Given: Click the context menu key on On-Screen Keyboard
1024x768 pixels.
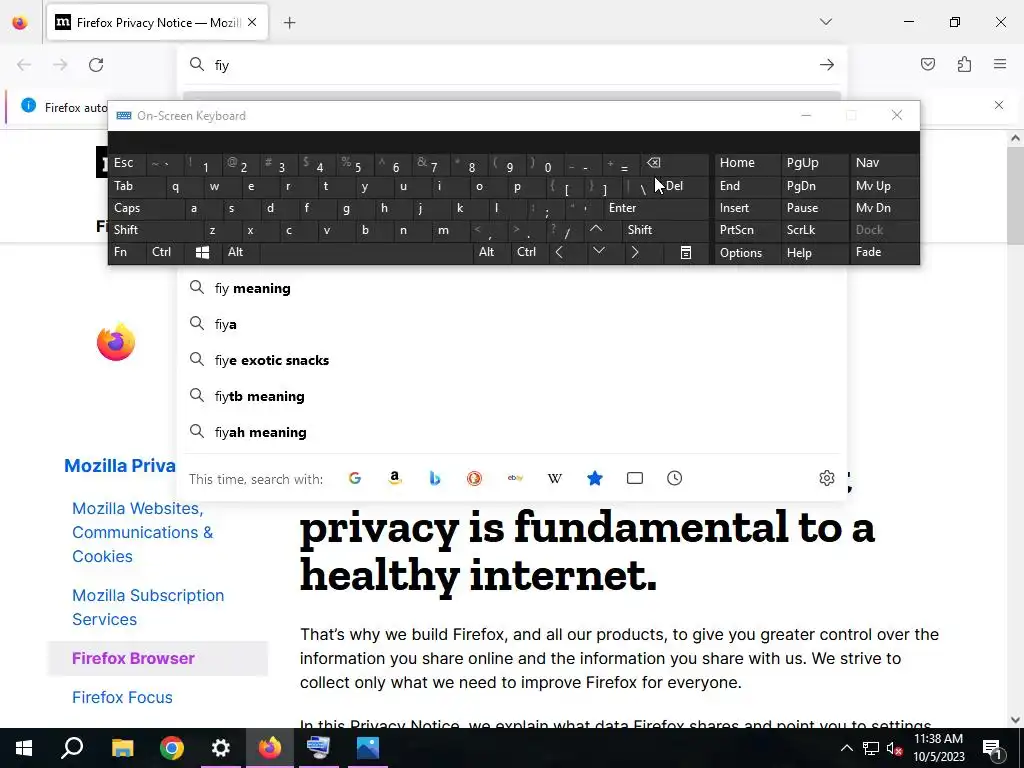Looking at the screenshot, I should click(686, 252).
